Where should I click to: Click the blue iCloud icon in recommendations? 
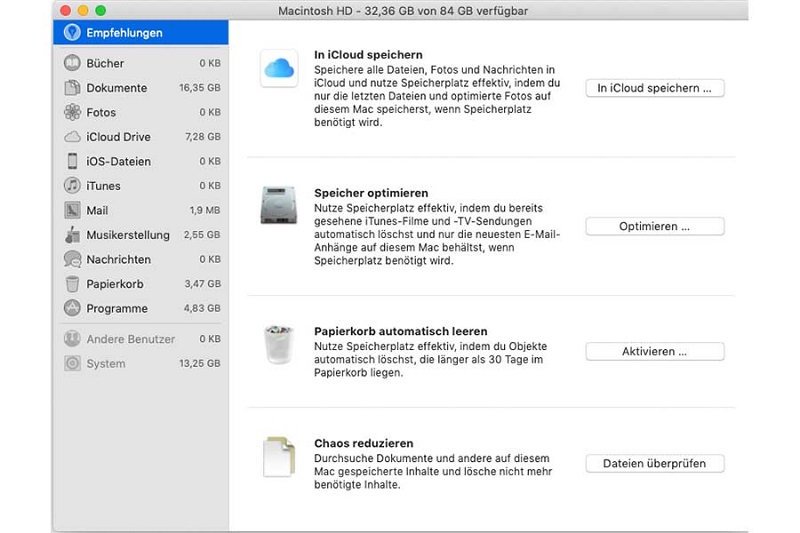coord(279,68)
